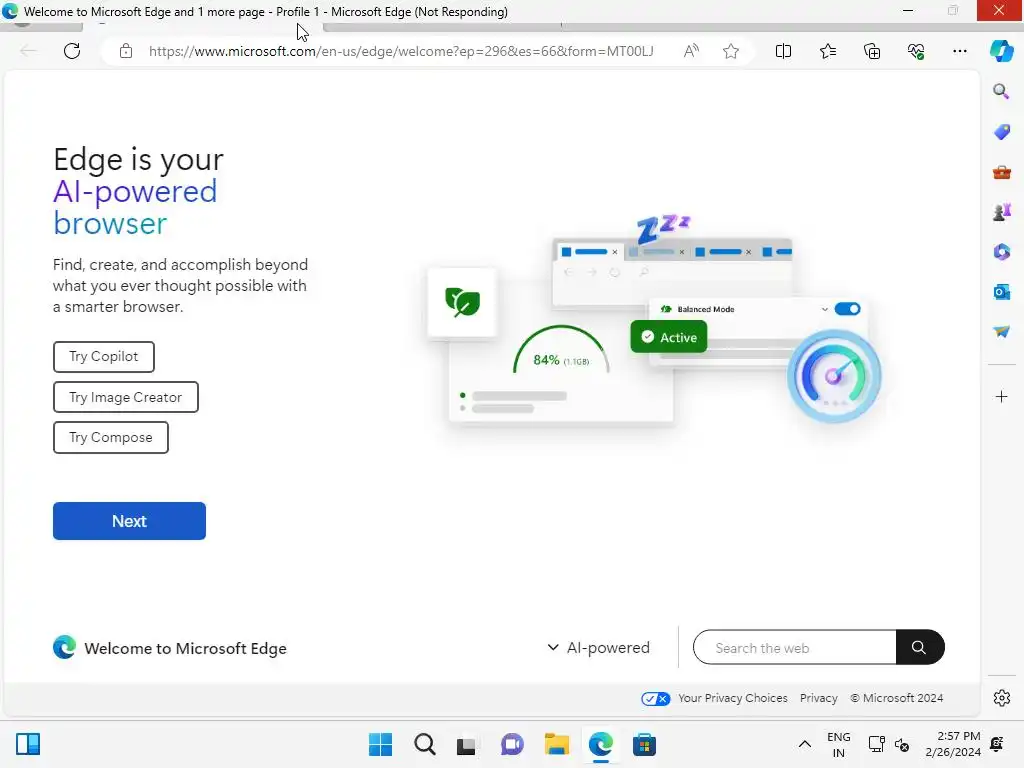Click the browser refresh icon

72,51
